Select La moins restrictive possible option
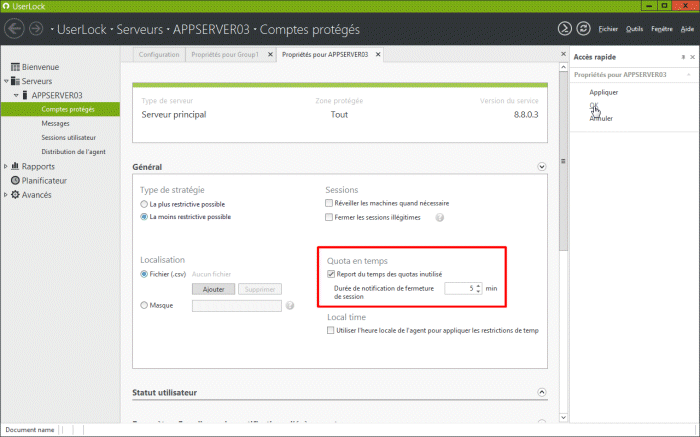The height and width of the screenshot is (437, 700). coord(144,217)
